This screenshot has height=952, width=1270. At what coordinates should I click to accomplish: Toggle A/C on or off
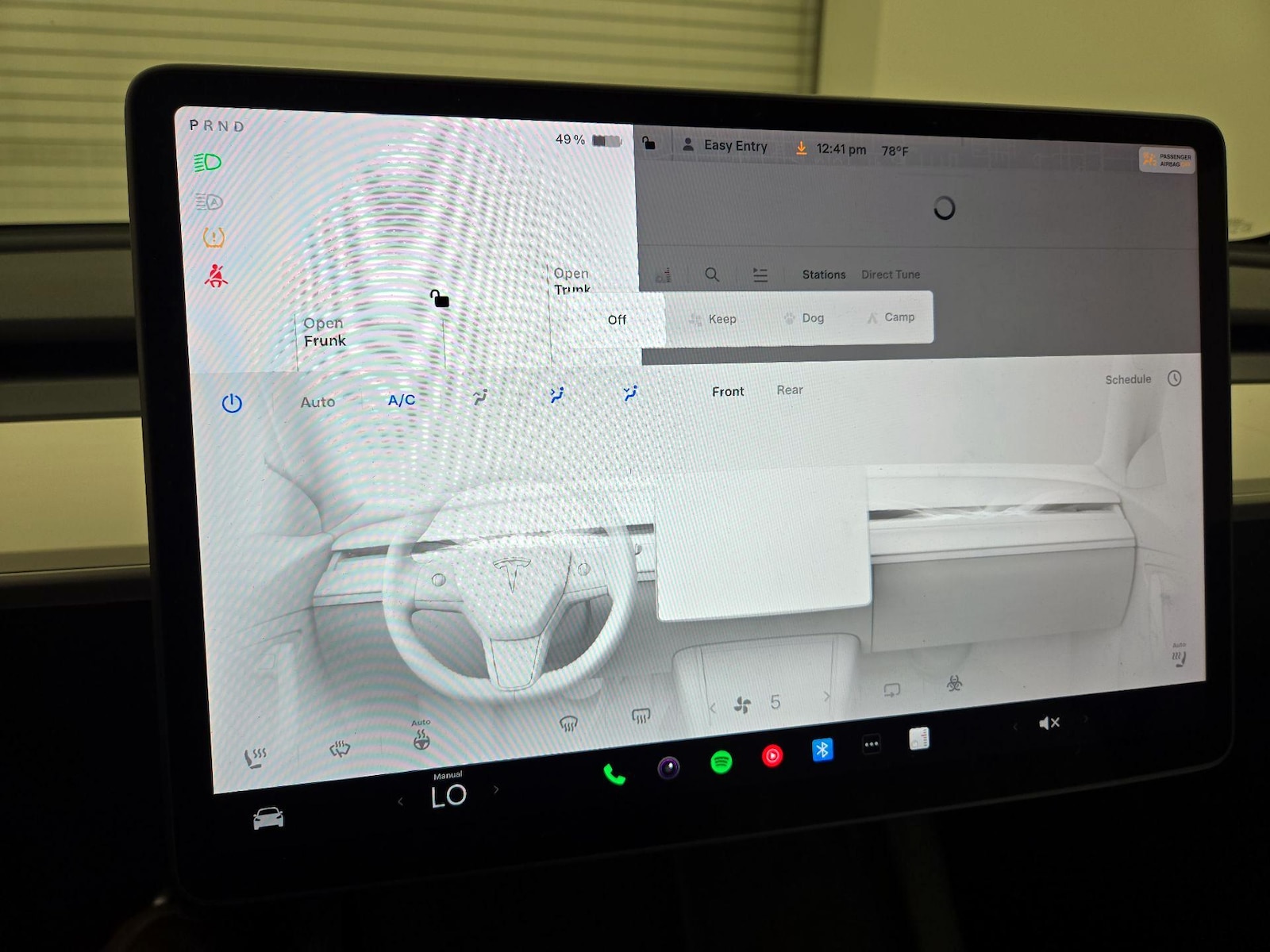point(402,400)
